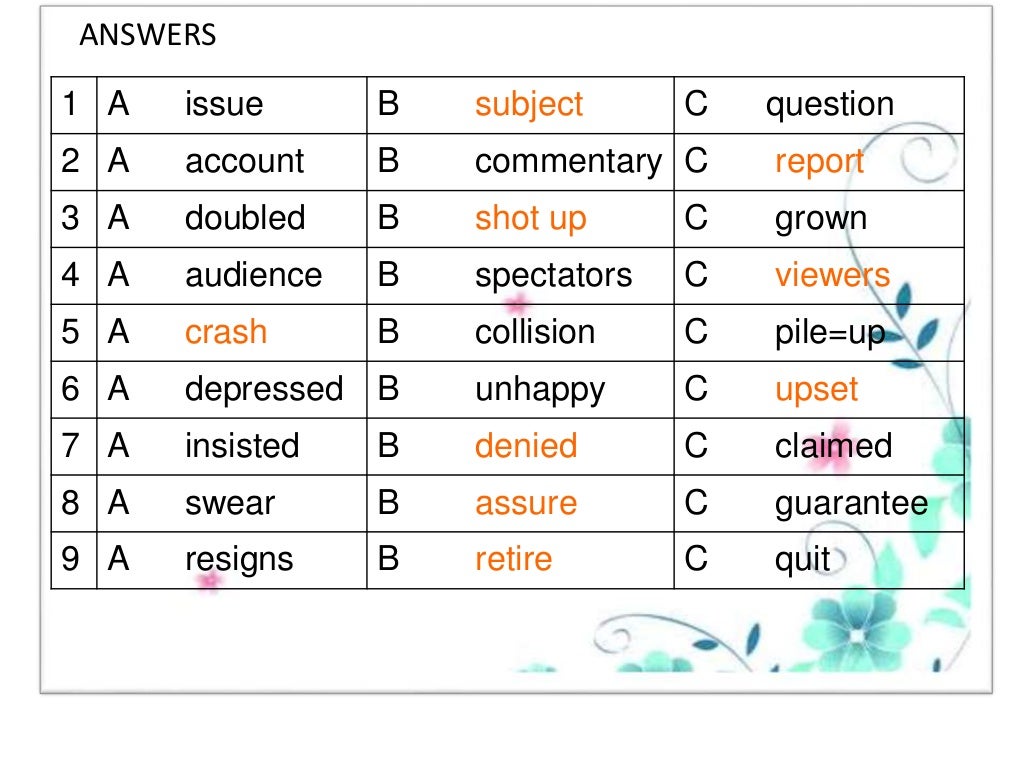Click the orange answer 'retire'
The image size is (1024, 768).
(513, 560)
